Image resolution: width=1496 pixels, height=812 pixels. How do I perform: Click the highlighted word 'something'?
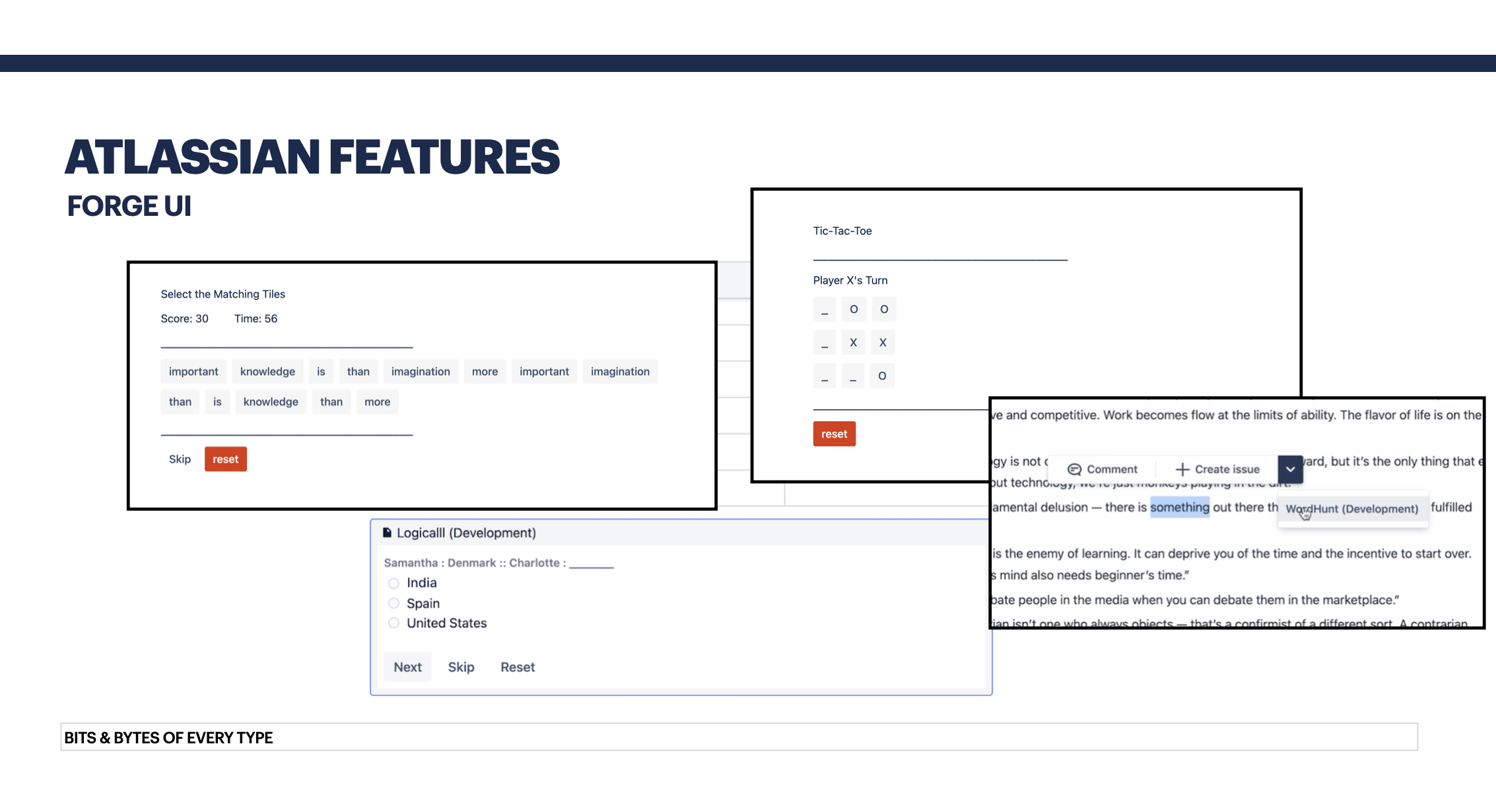[1180, 508]
